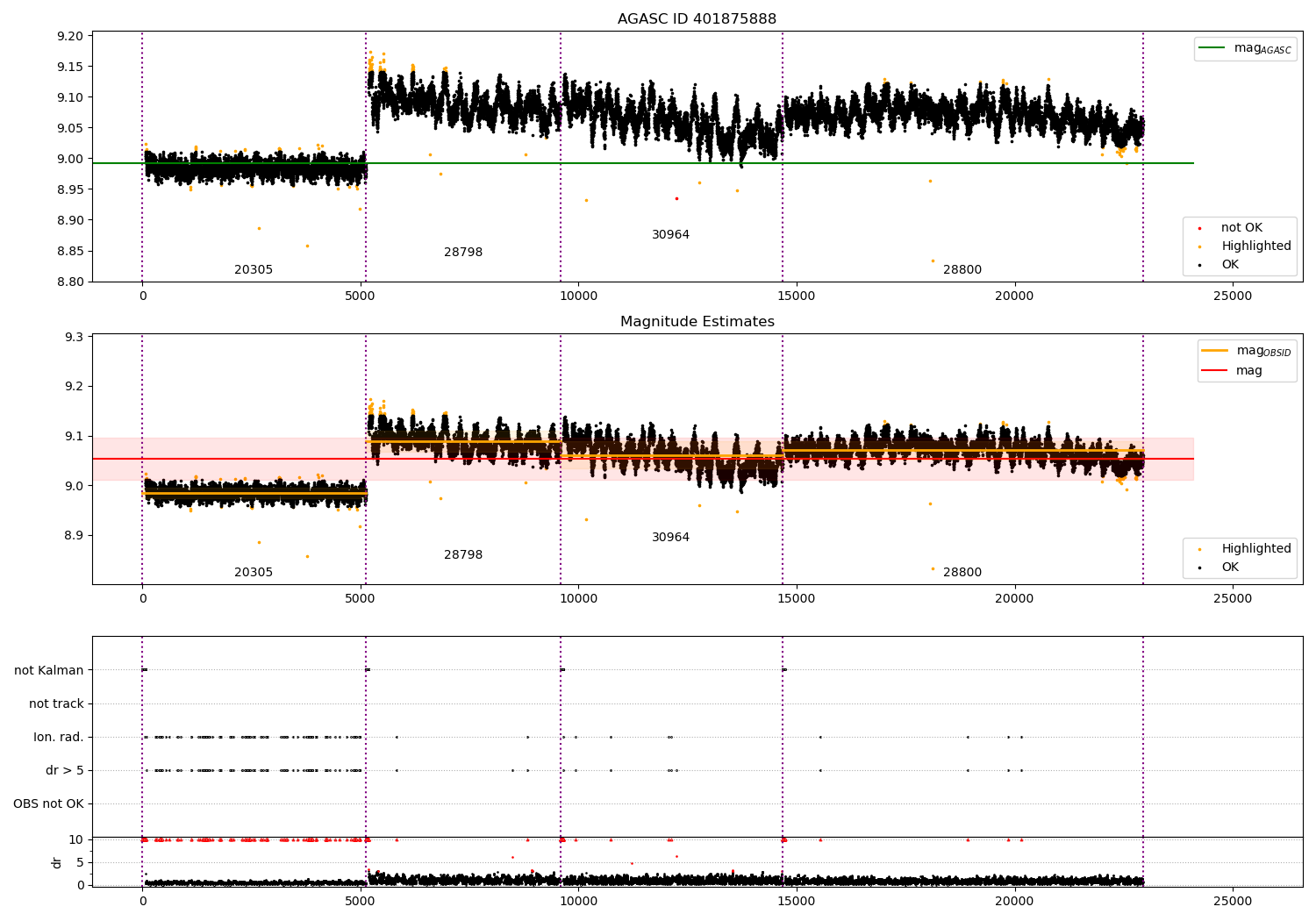Click the 'OBS not OK' row label
Viewport: 1316px width, 921px height.
pyautogui.click(x=48, y=804)
